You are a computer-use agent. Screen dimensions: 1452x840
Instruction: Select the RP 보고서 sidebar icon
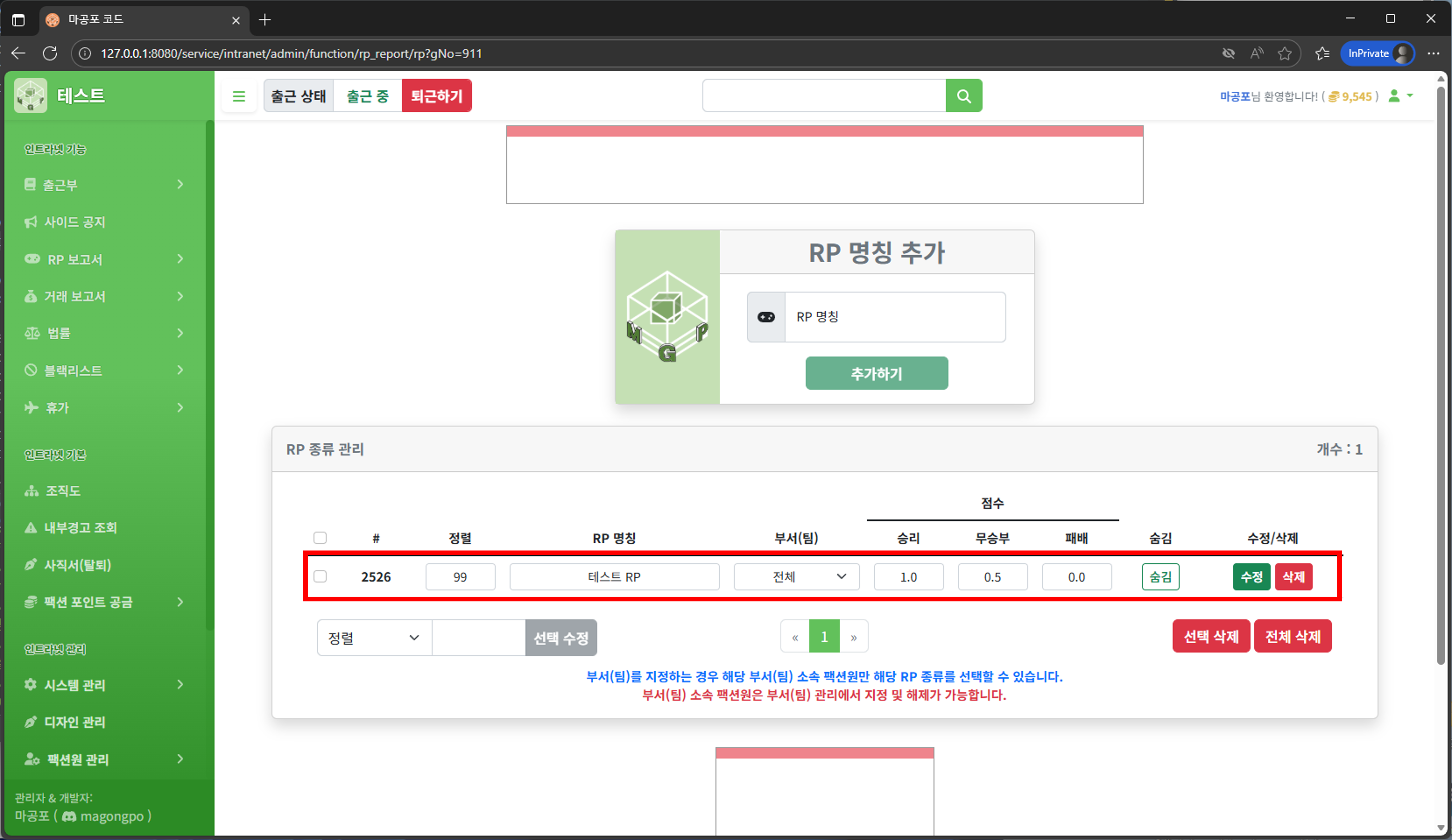(32, 259)
